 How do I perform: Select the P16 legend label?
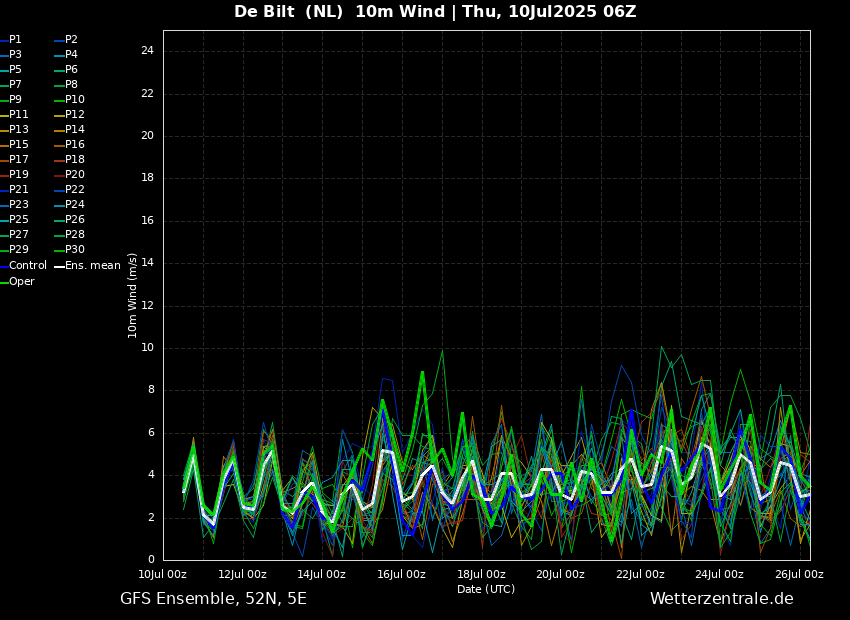coord(75,145)
